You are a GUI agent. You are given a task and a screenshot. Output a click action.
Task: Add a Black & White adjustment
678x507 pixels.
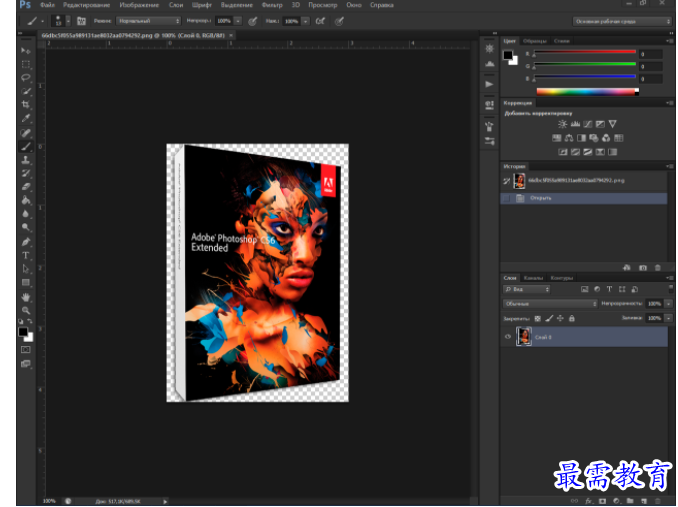582,138
